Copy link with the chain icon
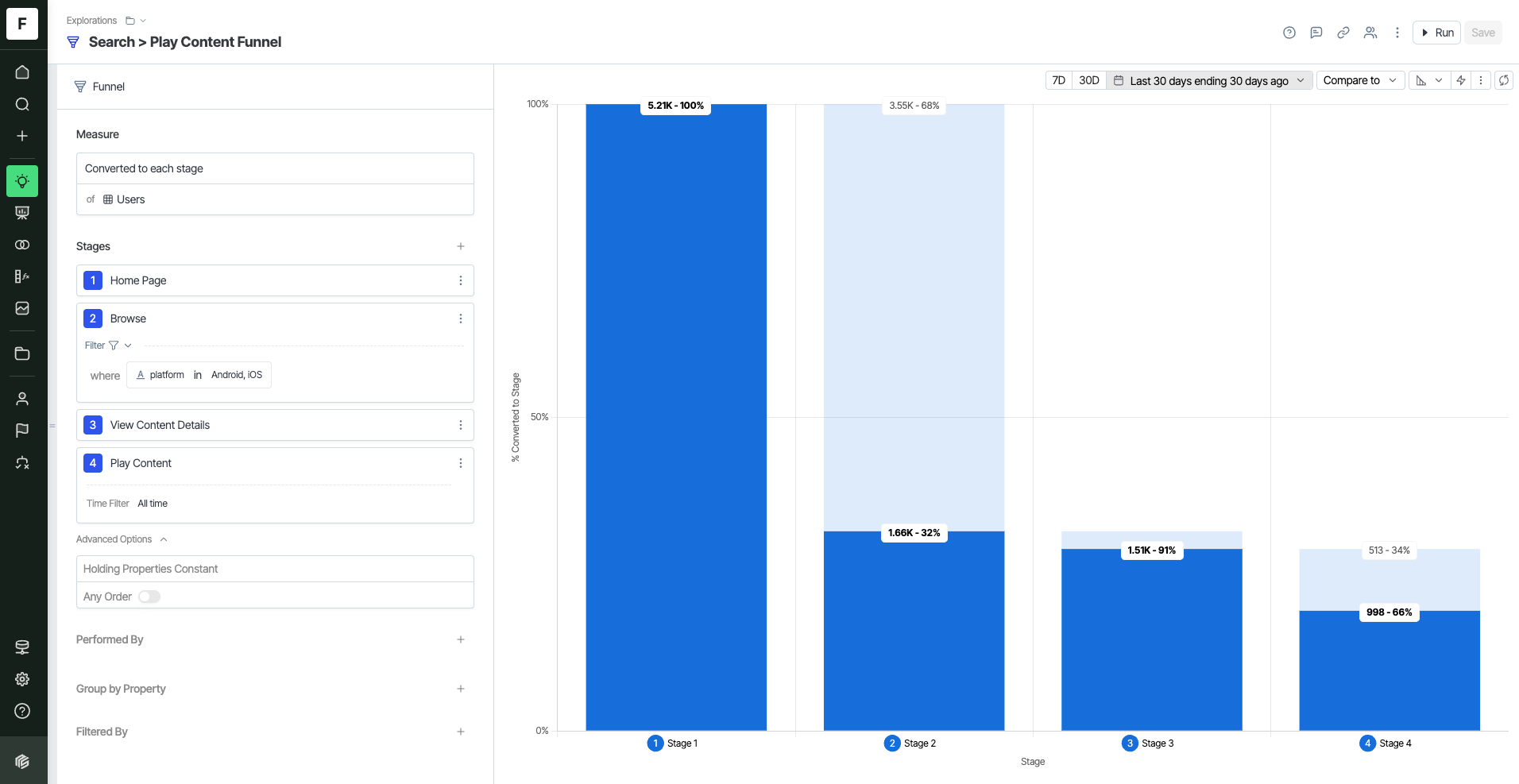 click(x=1343, y=33)
